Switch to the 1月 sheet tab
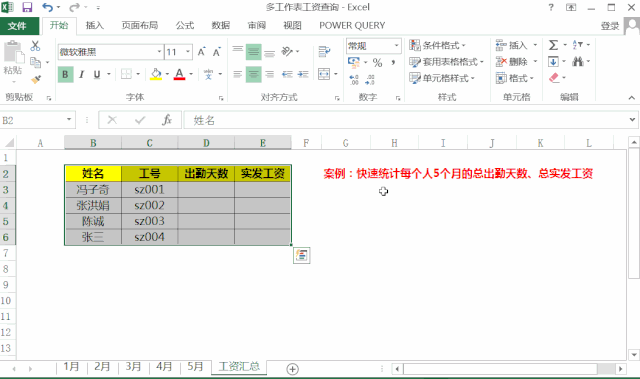 [x=71, y=367]
